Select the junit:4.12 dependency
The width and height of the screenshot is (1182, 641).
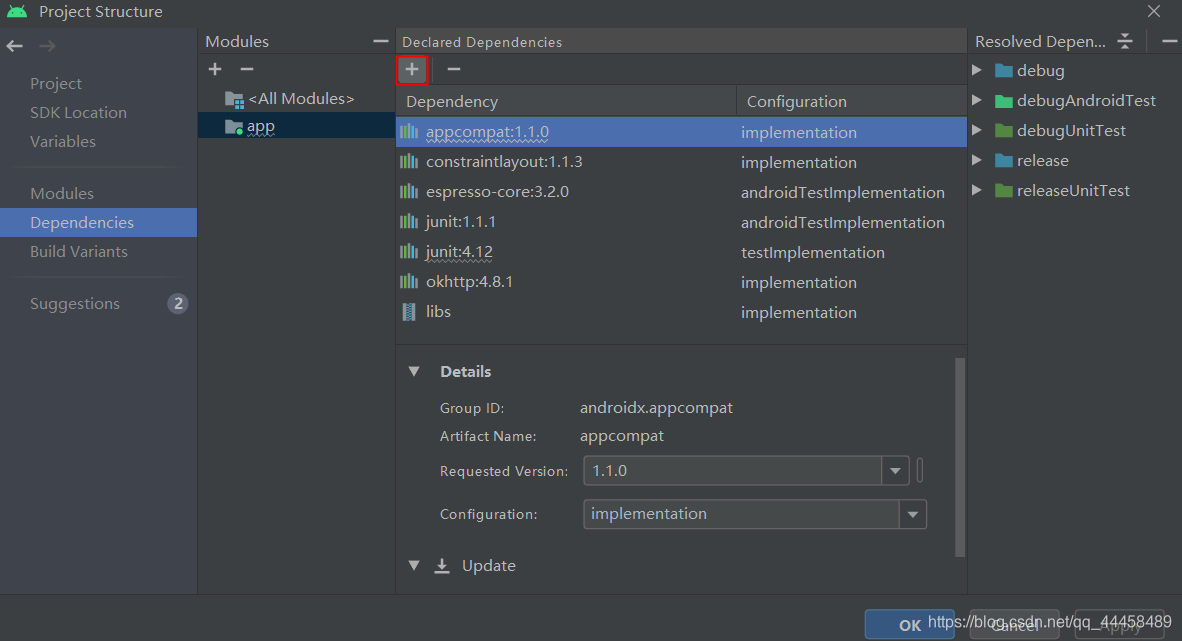pyautogui.click(x=681, y=252)
